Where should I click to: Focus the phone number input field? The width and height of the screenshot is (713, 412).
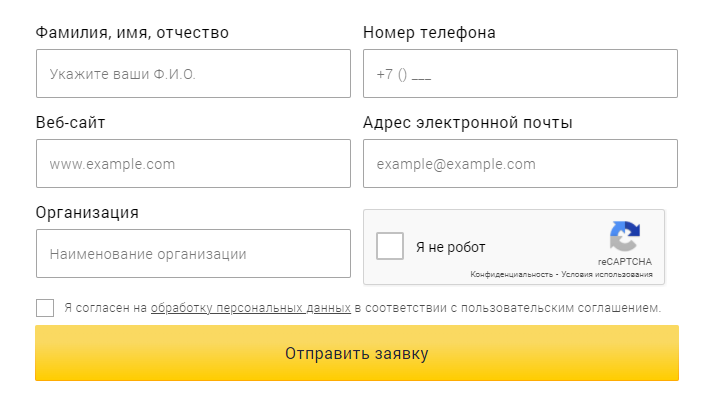point(520,74)
